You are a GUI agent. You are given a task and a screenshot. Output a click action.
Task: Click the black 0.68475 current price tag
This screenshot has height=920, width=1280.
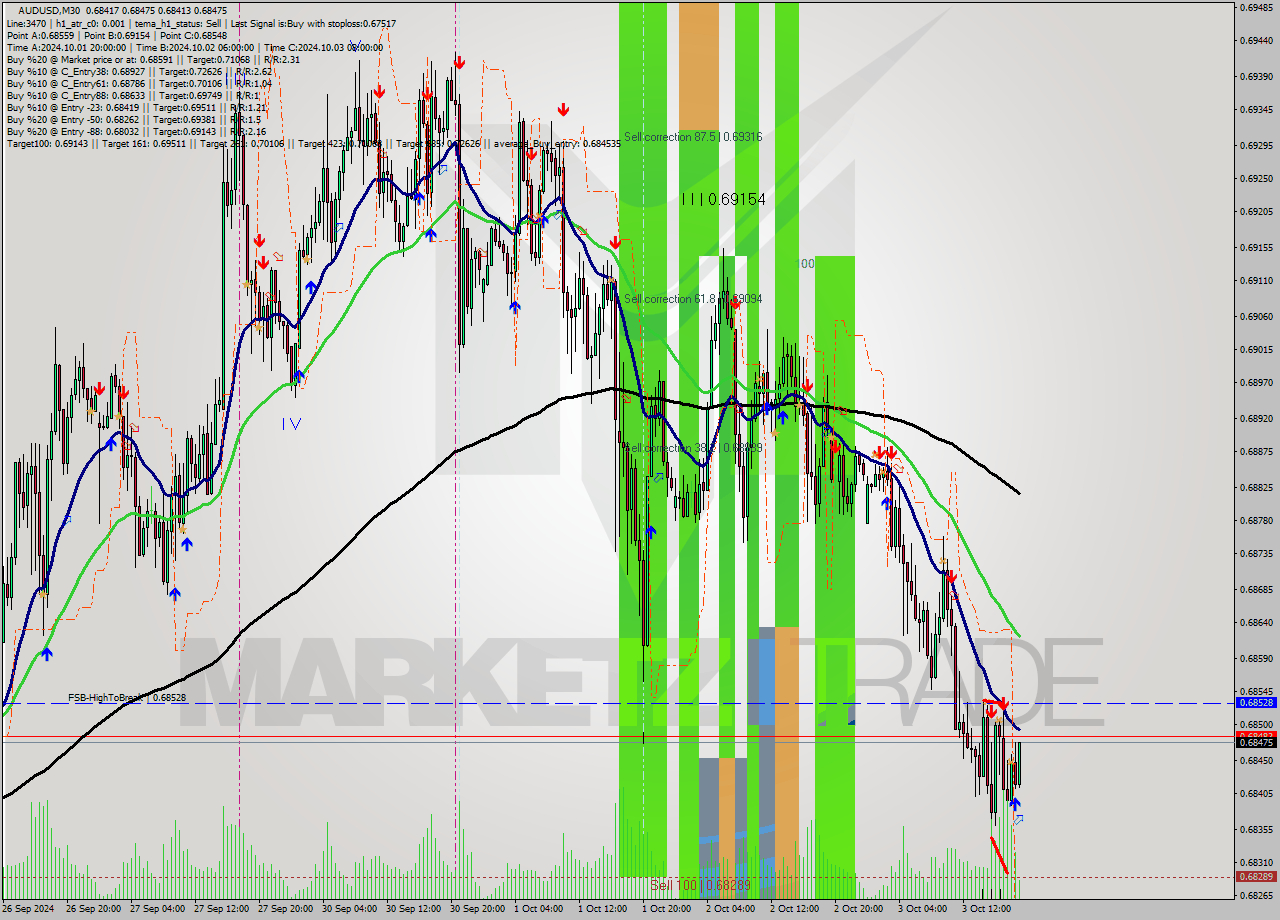click(x=1256, y=742)
